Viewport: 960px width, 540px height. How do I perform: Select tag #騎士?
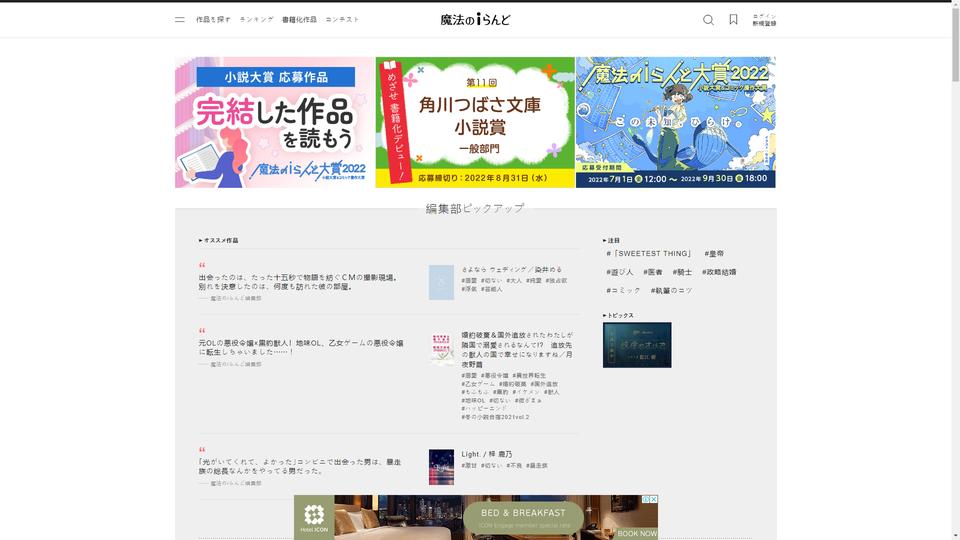click(x=682, y=272)
